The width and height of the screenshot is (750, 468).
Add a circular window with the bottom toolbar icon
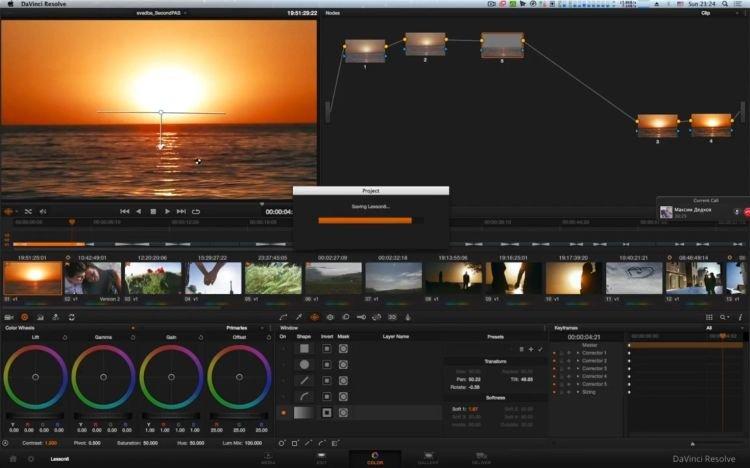coord(282,443)
